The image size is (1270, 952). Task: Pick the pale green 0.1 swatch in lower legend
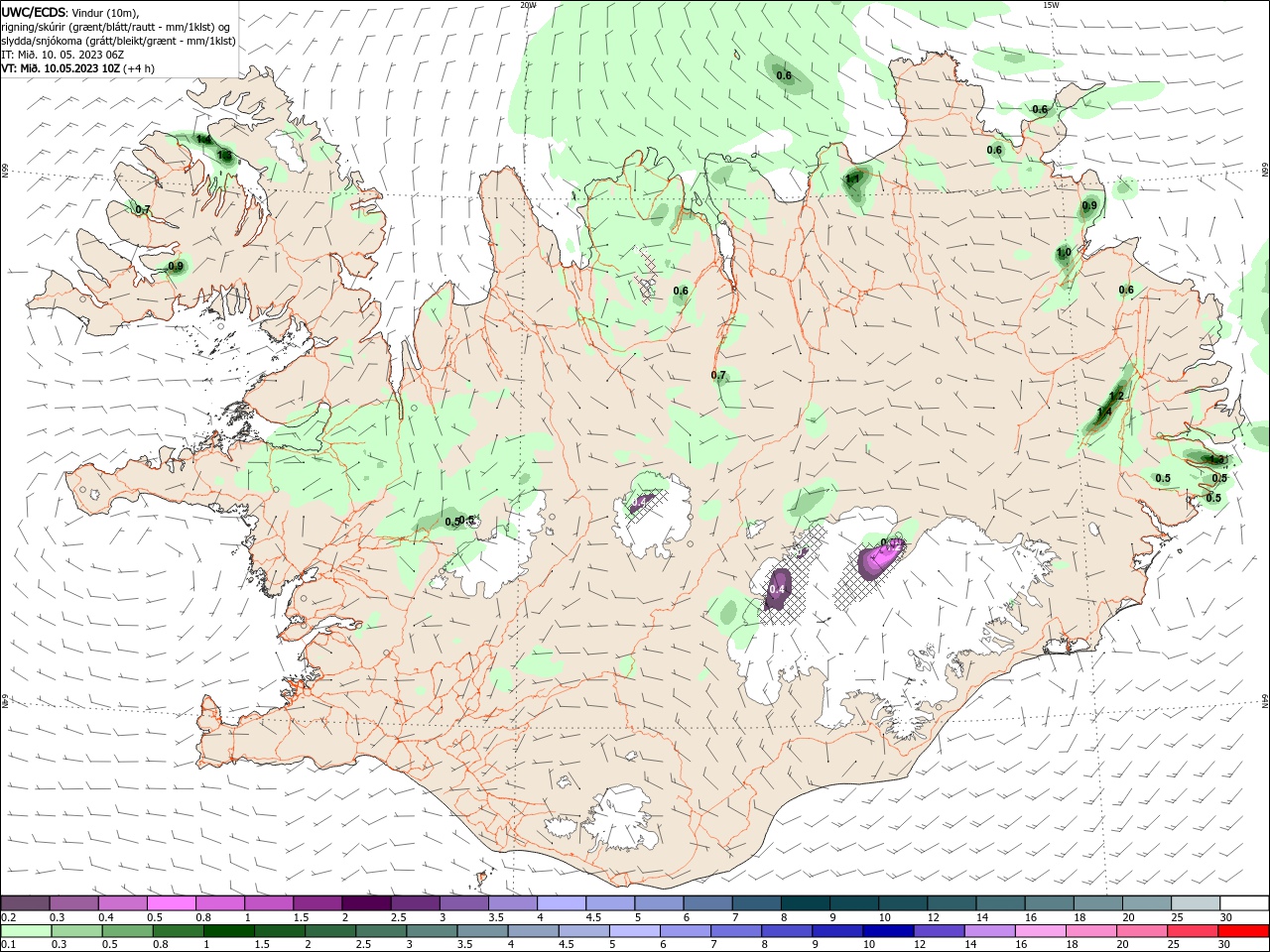pyautogui.click(x=25, y=931)
